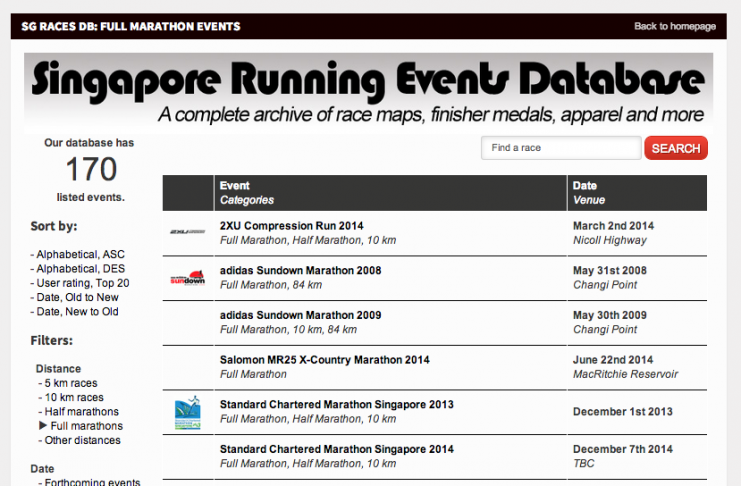Click Changi Point venue for Sundown 2009
Screen dimensions: 741x486
pos(605,330)
